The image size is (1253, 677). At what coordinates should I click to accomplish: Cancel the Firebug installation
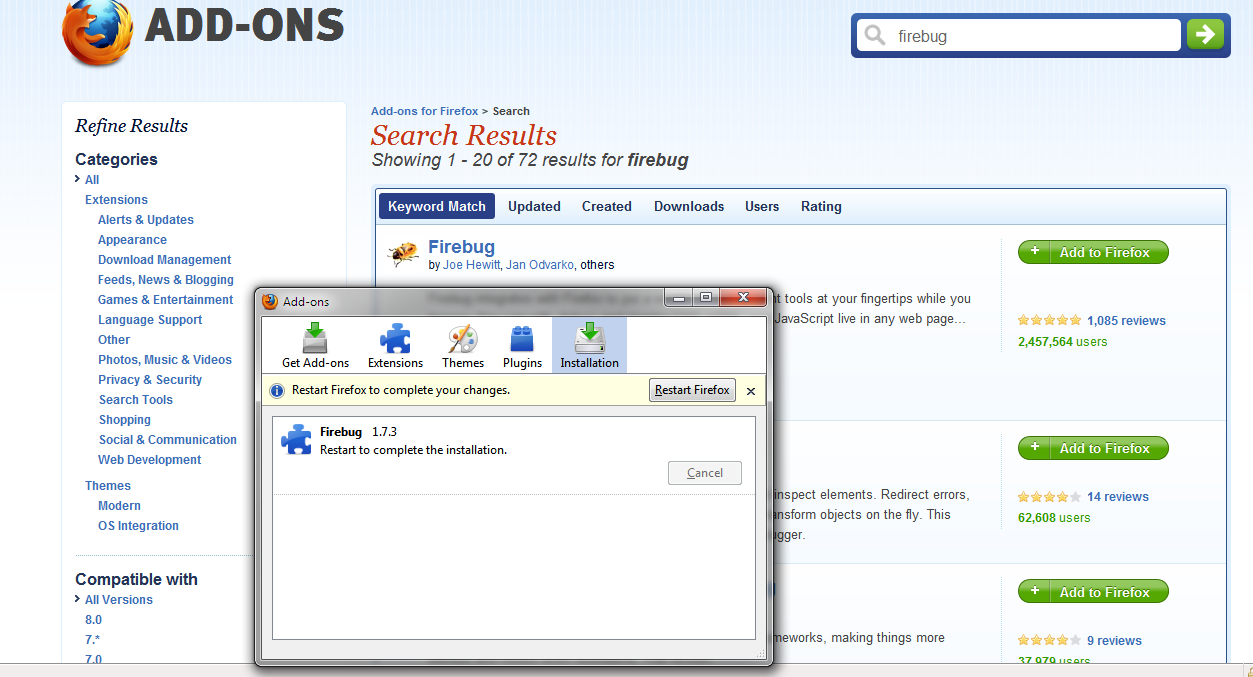[705, 473]
